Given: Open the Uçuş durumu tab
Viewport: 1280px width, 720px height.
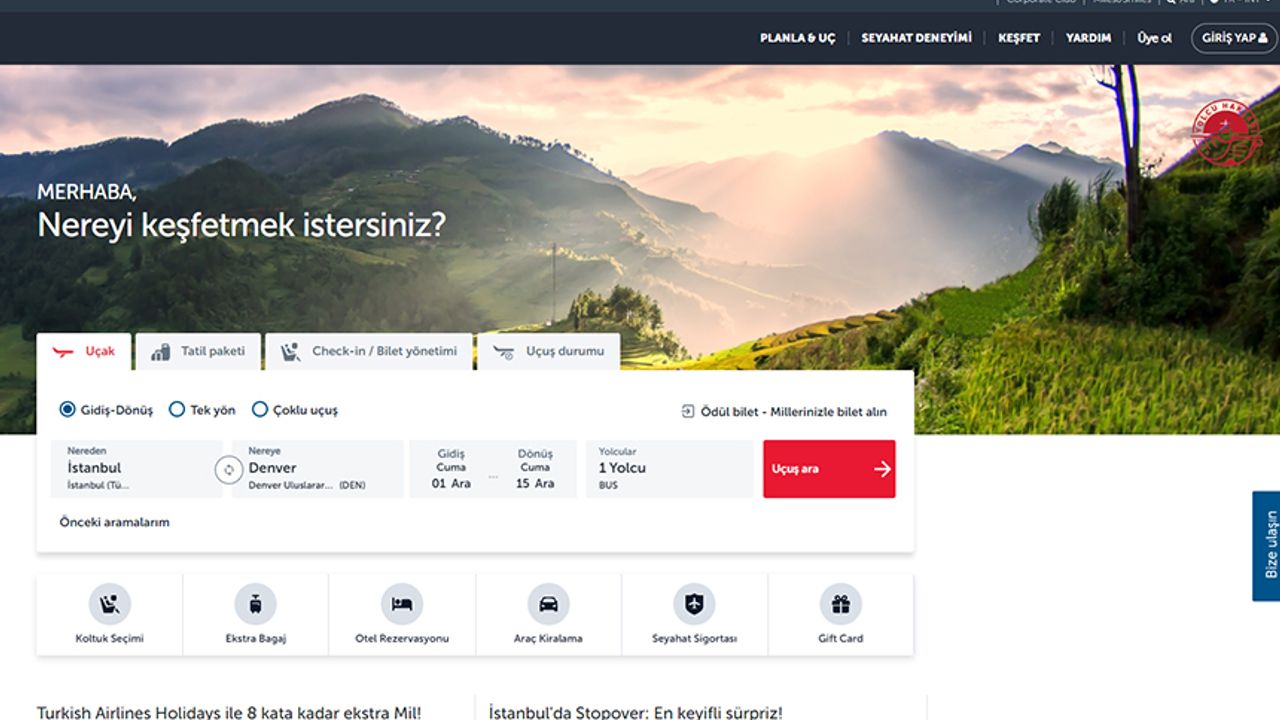Looking at the screenshot, I should 549,352.
